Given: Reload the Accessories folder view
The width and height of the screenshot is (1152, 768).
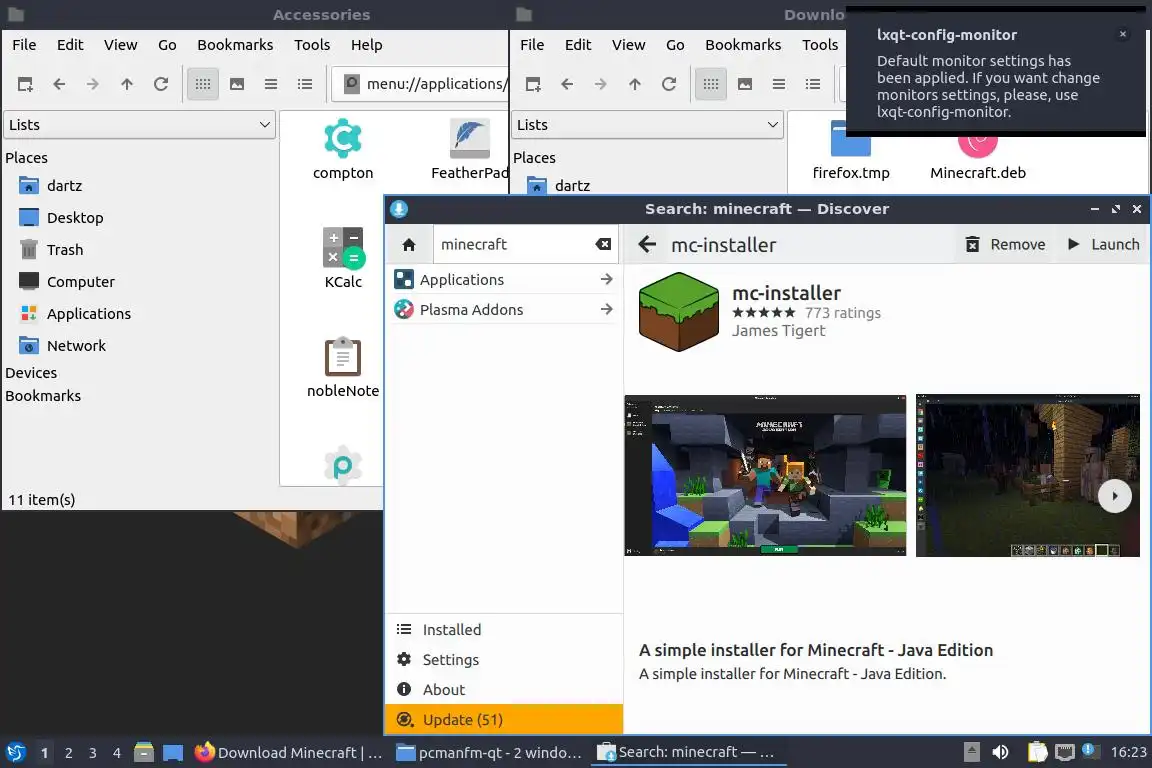Looking at the screenshot, I should 161,84.
